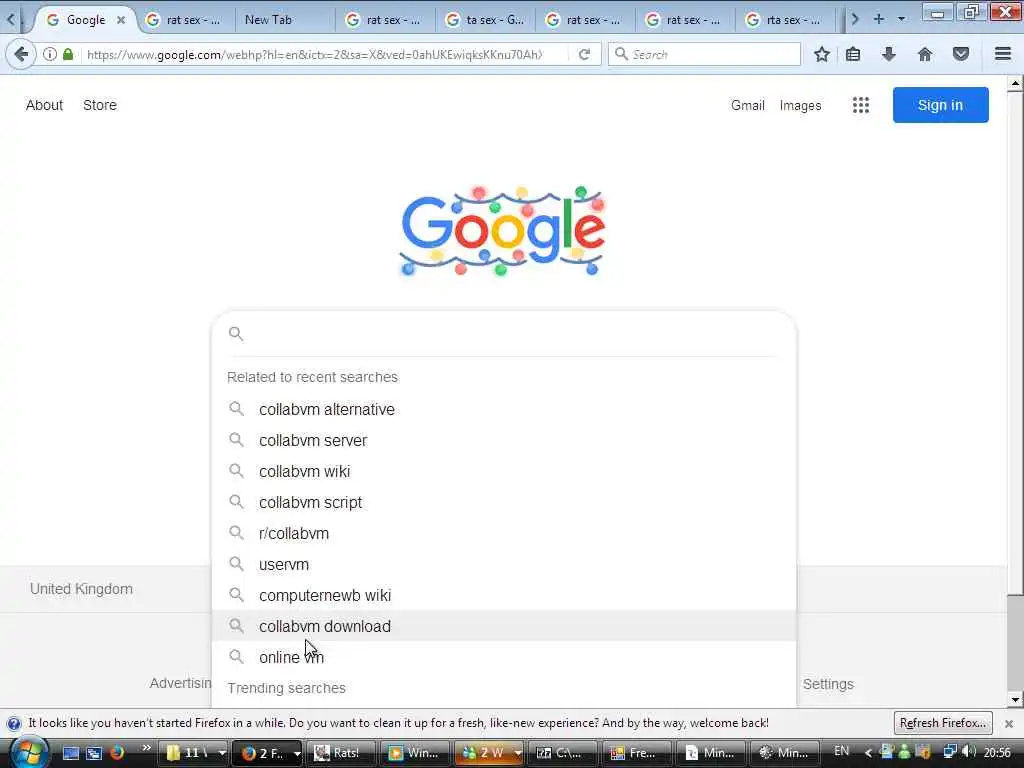Open the About link

[44, 105]
